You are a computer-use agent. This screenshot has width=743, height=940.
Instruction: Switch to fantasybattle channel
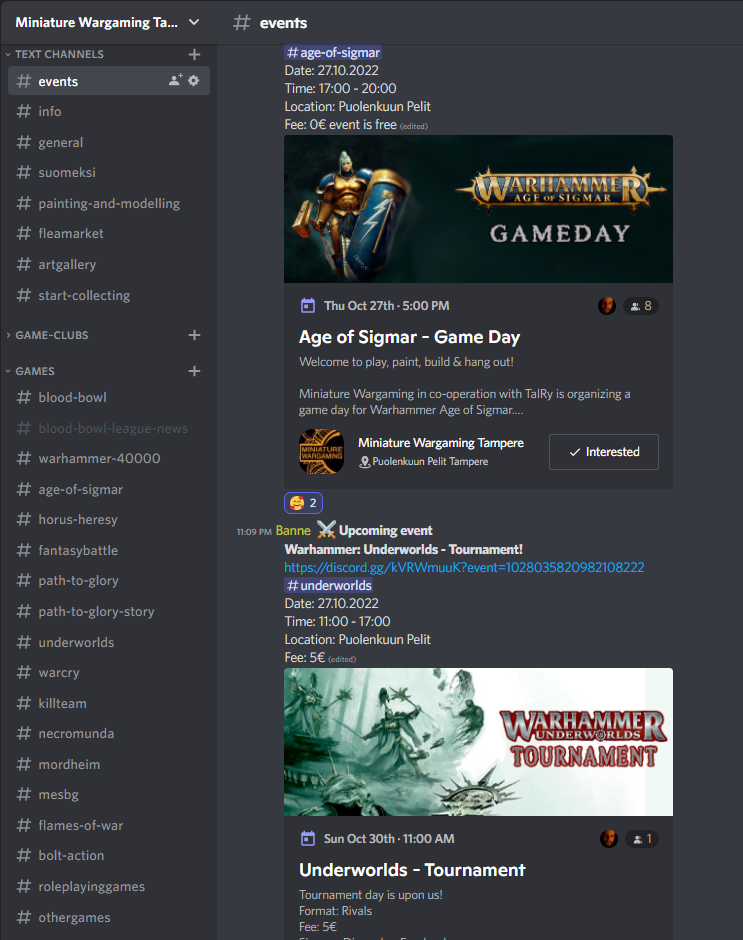tap(109, 550)
